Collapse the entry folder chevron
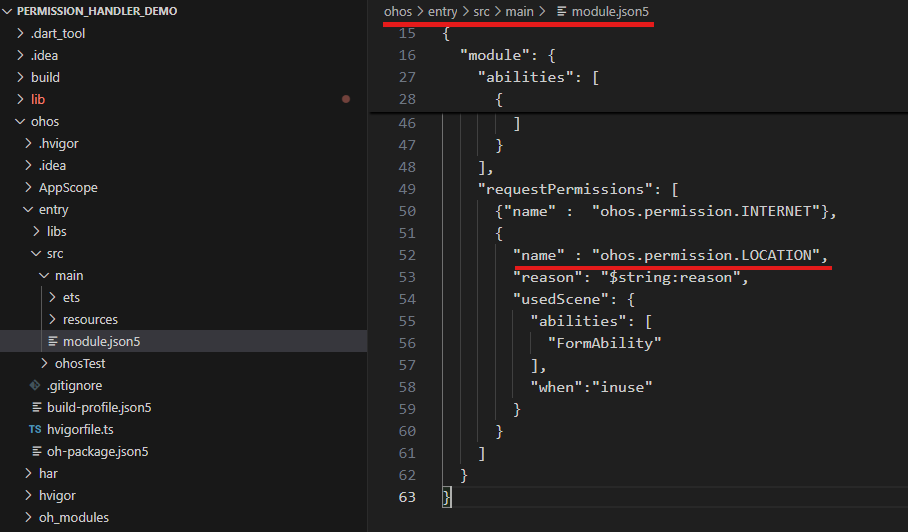 point(28,210)
